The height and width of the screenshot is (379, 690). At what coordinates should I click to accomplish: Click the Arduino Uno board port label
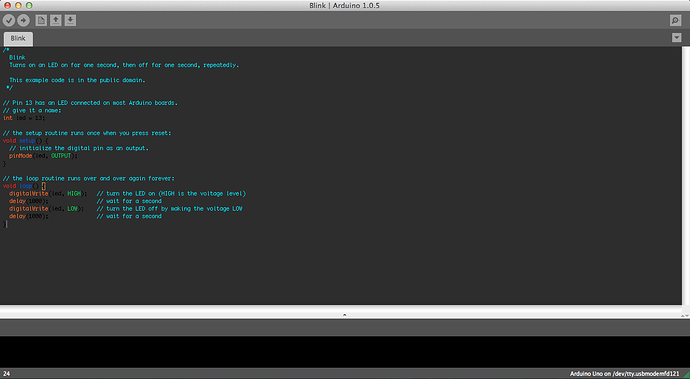click(x=624, y=374)
